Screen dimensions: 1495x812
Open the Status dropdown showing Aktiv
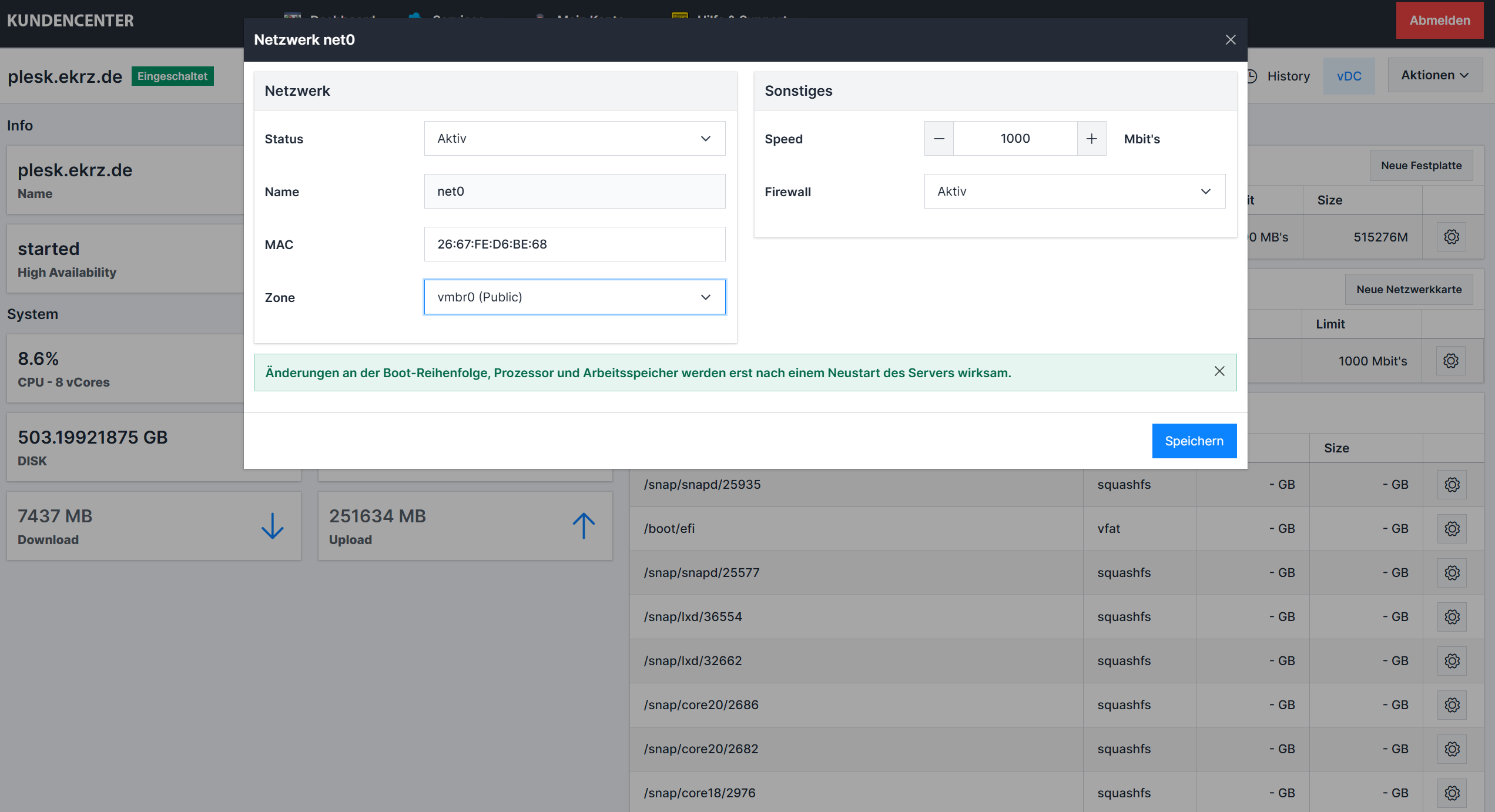[574, 139]
